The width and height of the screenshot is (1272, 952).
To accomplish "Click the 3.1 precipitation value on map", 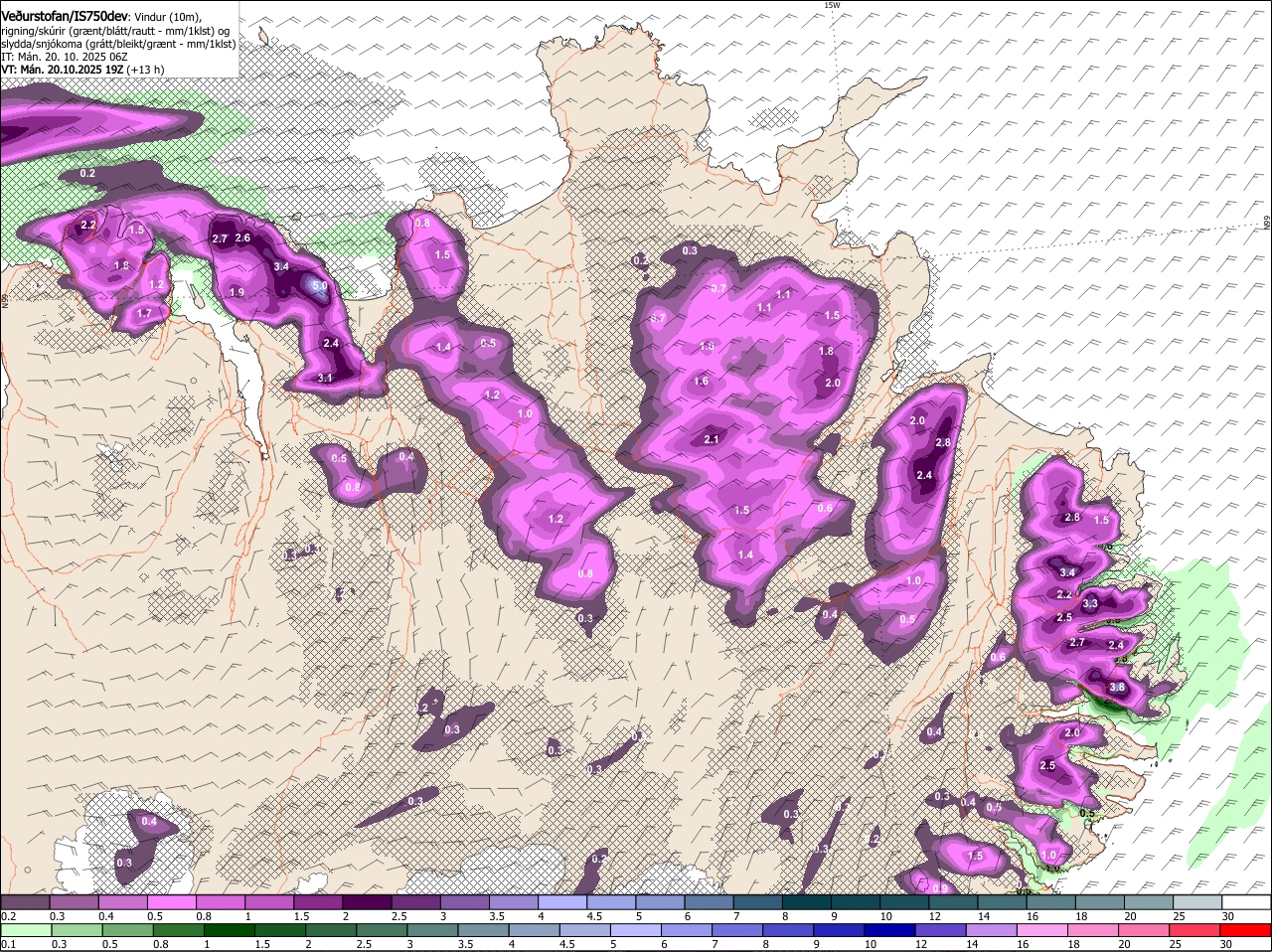I will coord(325,379).
